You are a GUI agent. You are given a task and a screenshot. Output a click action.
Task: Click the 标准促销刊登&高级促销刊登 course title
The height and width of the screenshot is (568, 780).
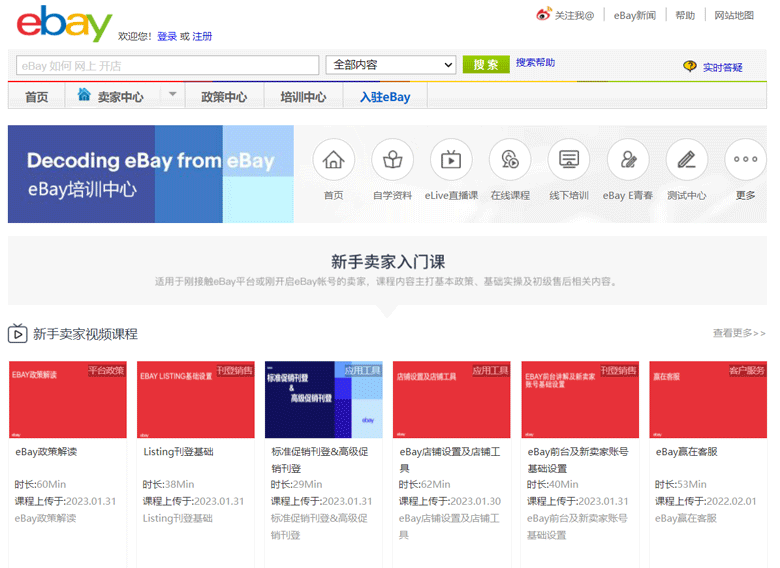pos(319,460)
